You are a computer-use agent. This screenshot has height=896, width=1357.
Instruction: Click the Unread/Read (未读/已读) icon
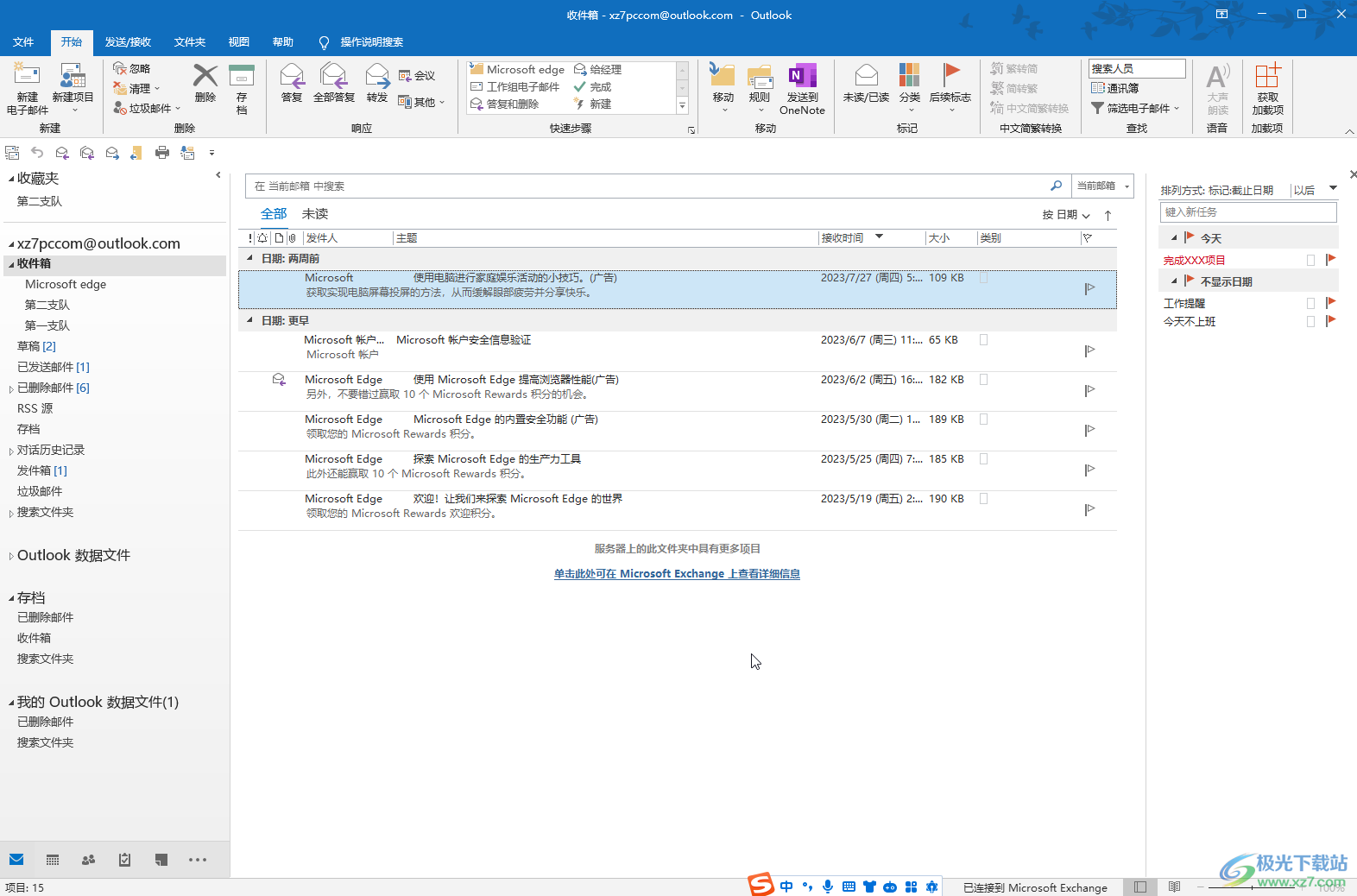coord(866,76)
